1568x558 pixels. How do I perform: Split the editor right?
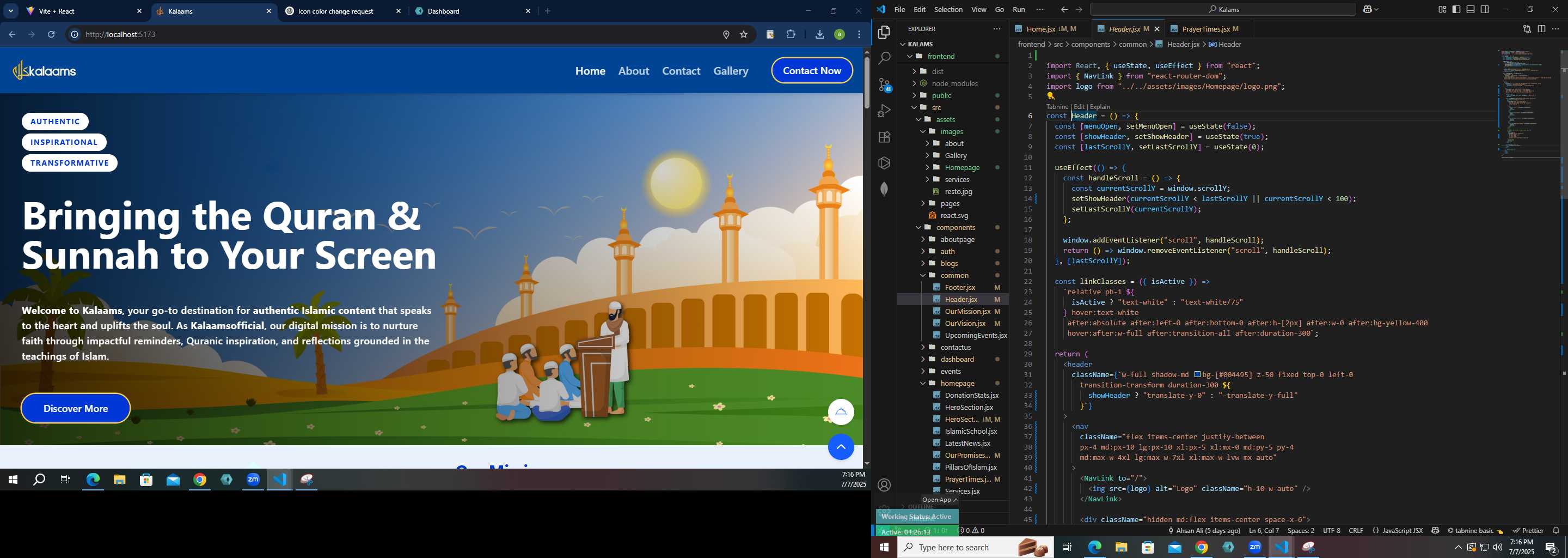coord(1541,29)
